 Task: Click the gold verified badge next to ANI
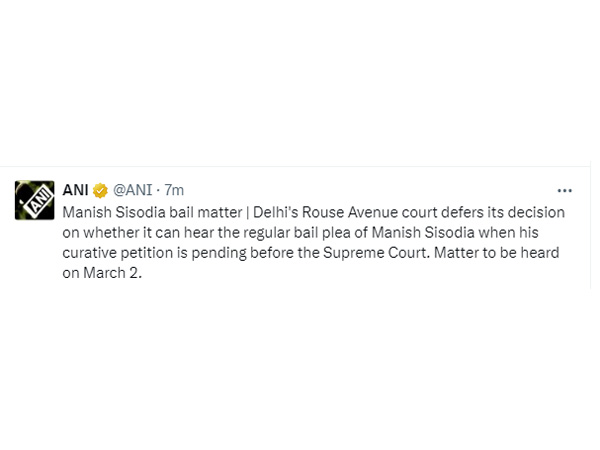100,190
